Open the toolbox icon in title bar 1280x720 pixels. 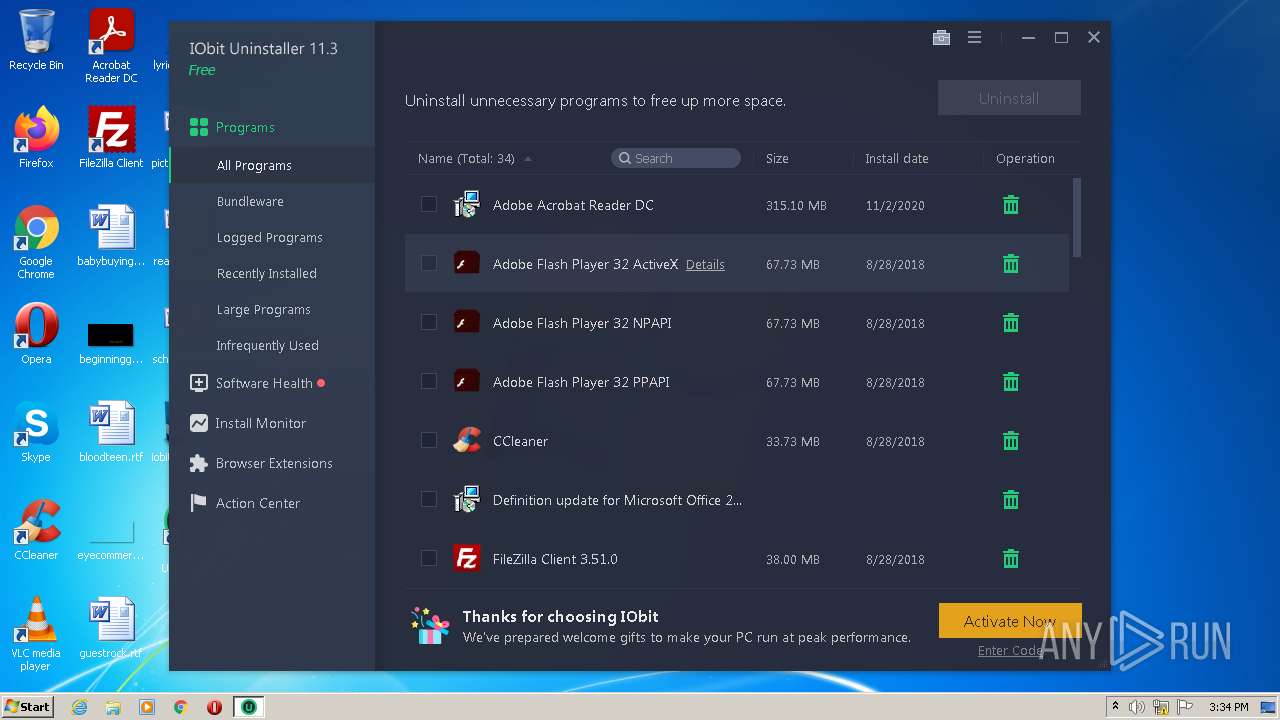click(x=941, y=37)
